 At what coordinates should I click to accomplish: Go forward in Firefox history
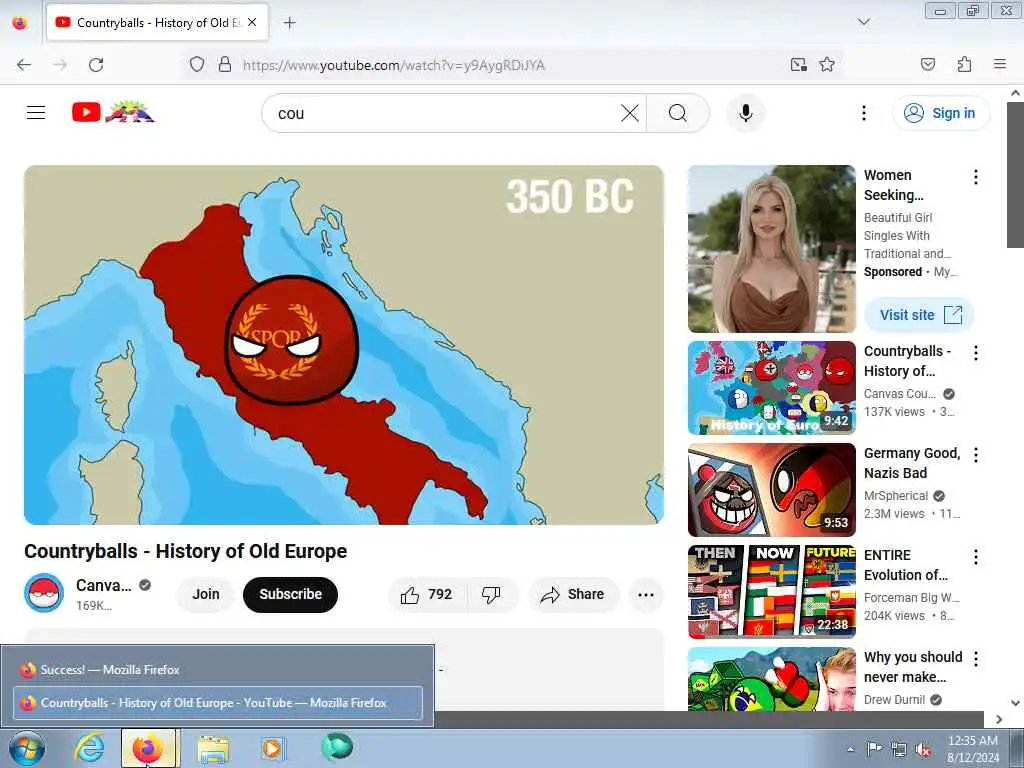pos(60,65)
